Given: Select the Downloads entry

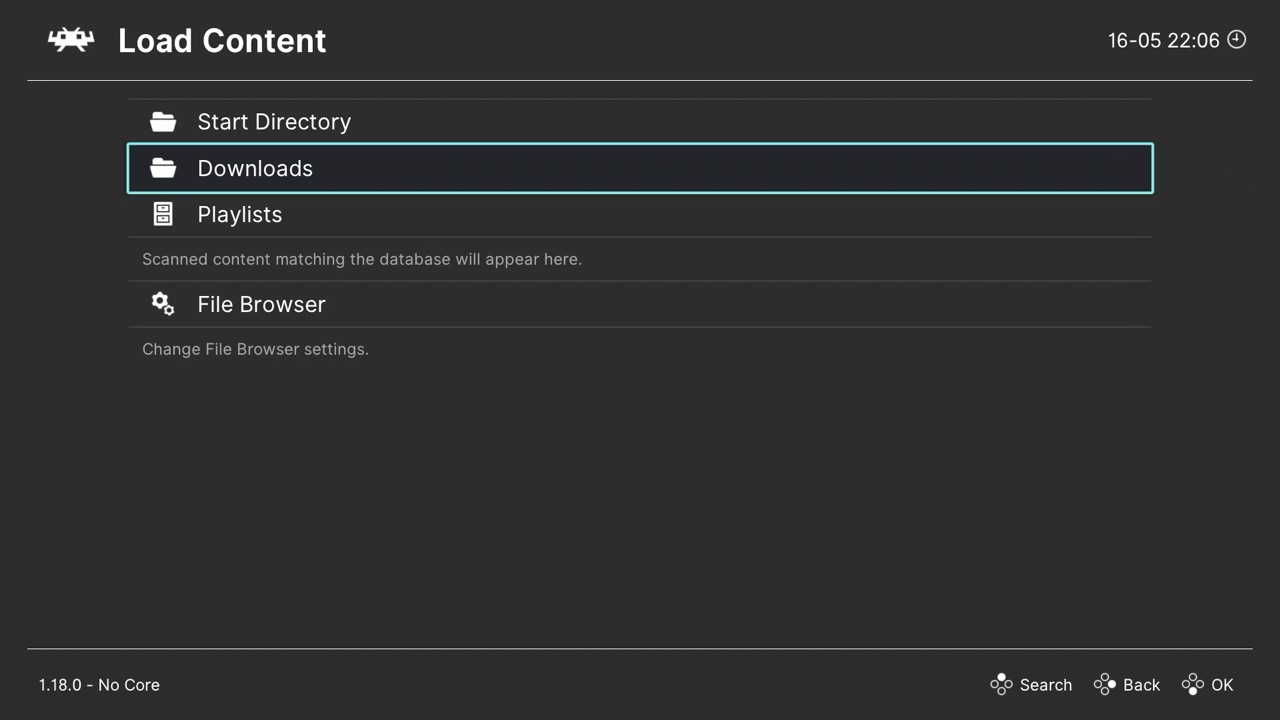Looking at the screenshot, I should (255, 168).
